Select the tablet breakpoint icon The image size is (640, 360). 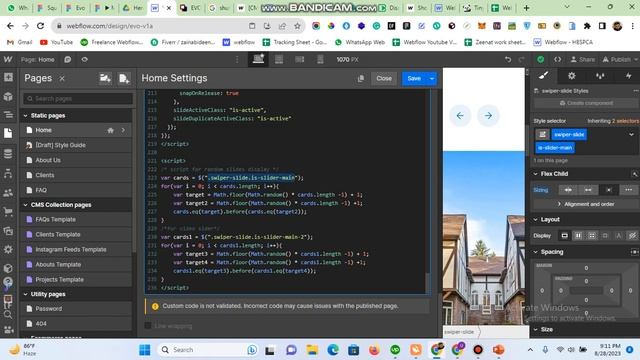[279, 59]
